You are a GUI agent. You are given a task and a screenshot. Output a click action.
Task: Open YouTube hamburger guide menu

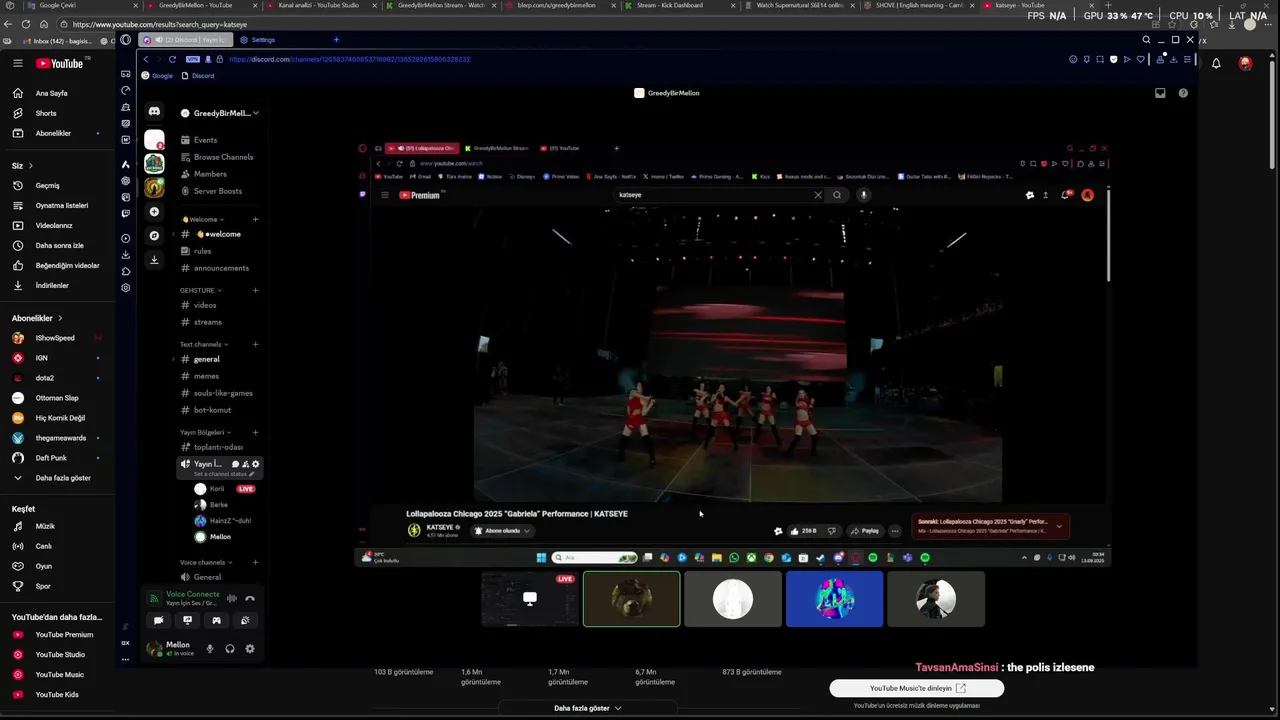click(17, 63)
